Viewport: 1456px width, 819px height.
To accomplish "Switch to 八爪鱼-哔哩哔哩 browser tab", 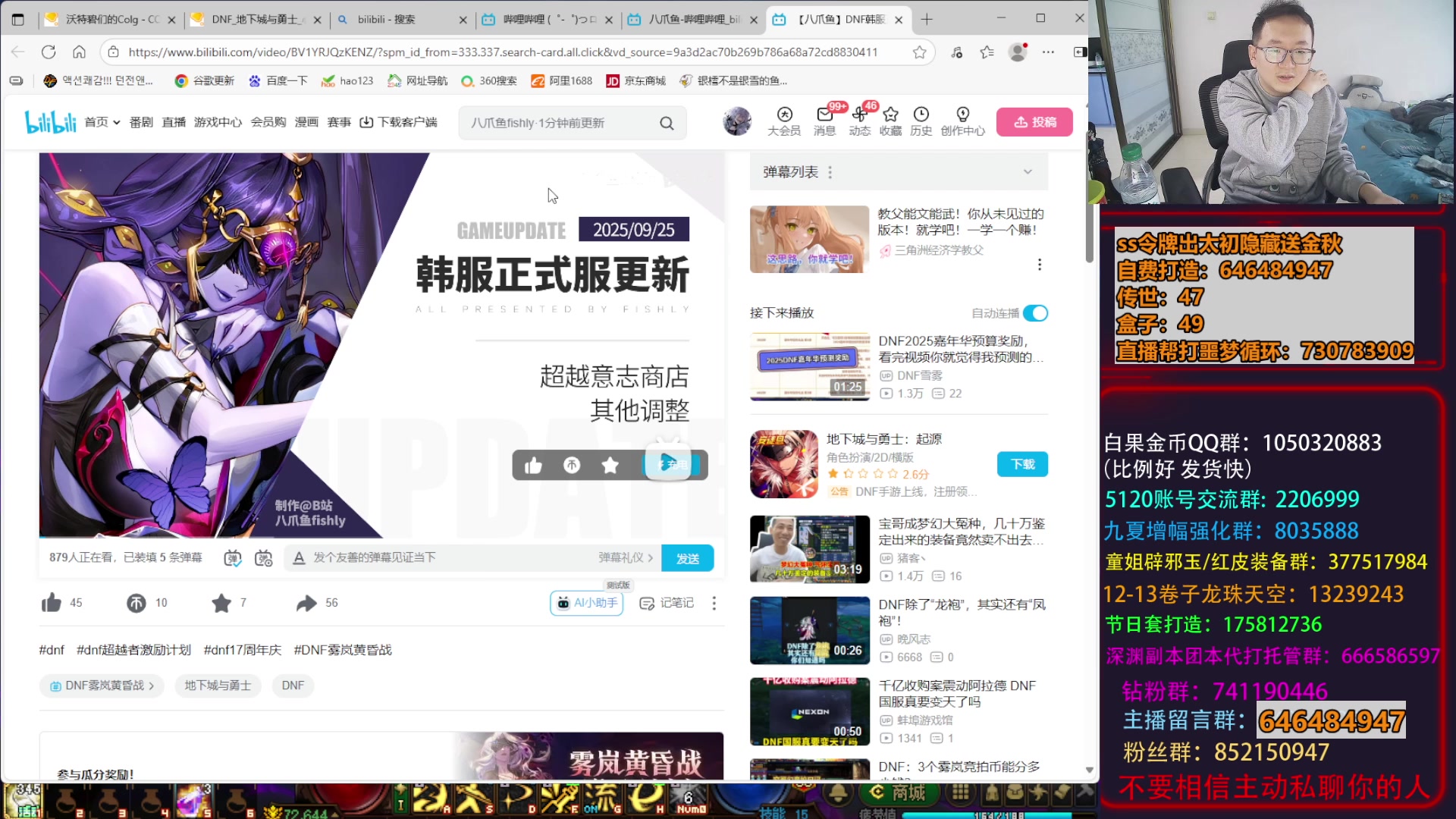I will pos(692,20).
